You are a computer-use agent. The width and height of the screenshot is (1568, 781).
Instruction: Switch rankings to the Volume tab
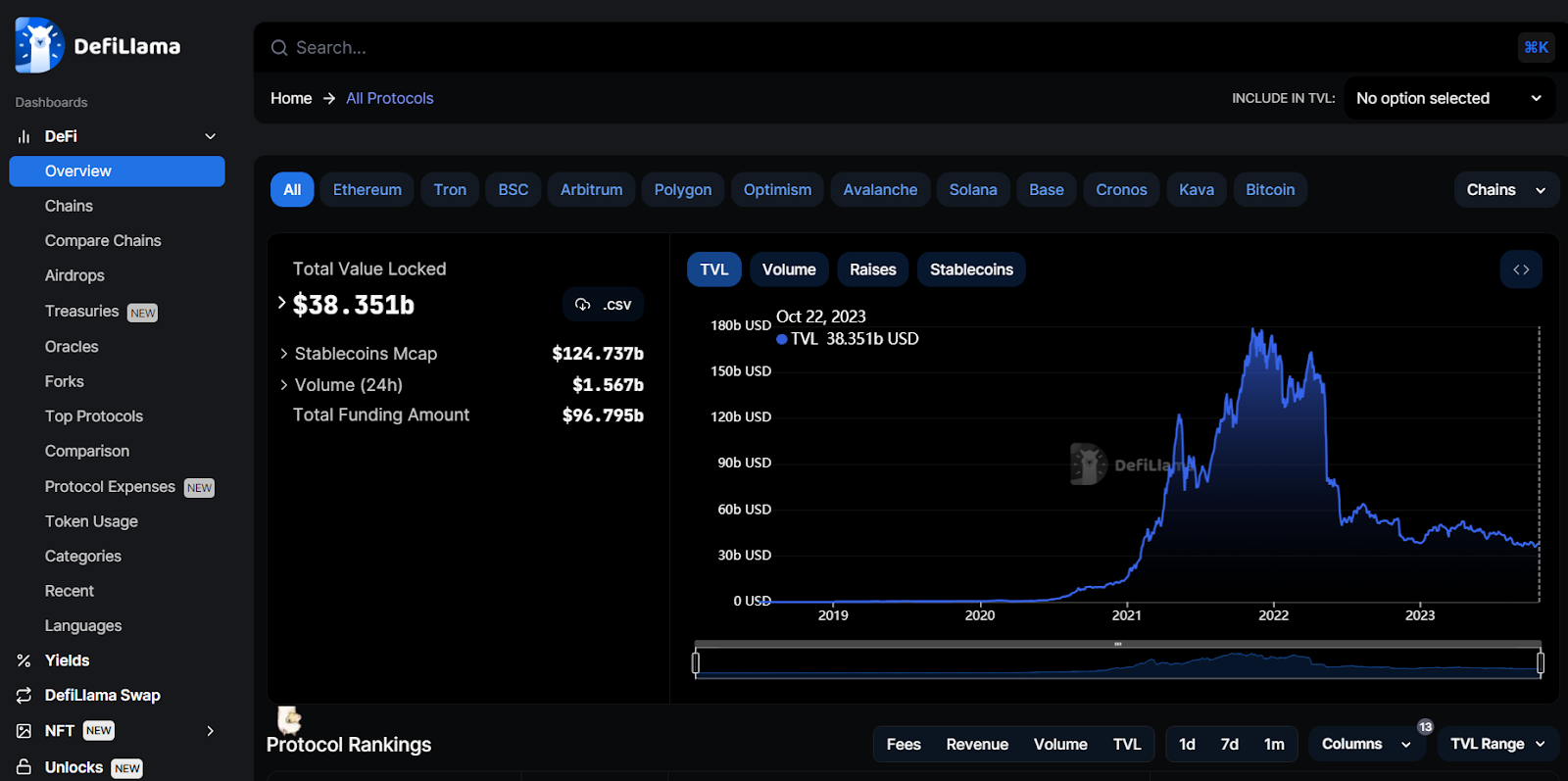pos(1060,745)
